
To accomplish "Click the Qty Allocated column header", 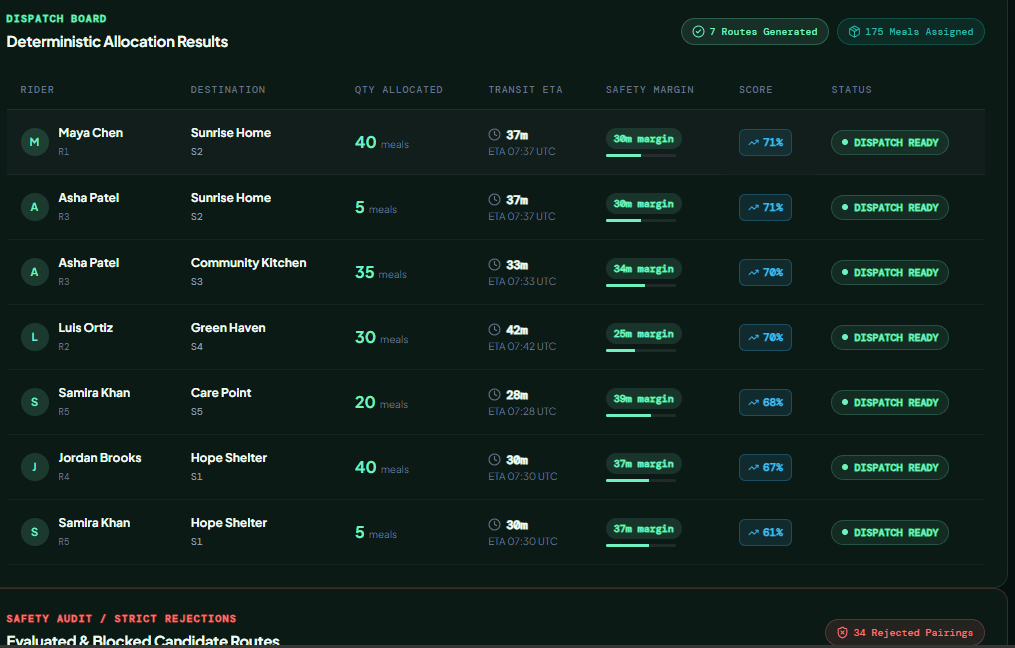I will click(399, 89).
